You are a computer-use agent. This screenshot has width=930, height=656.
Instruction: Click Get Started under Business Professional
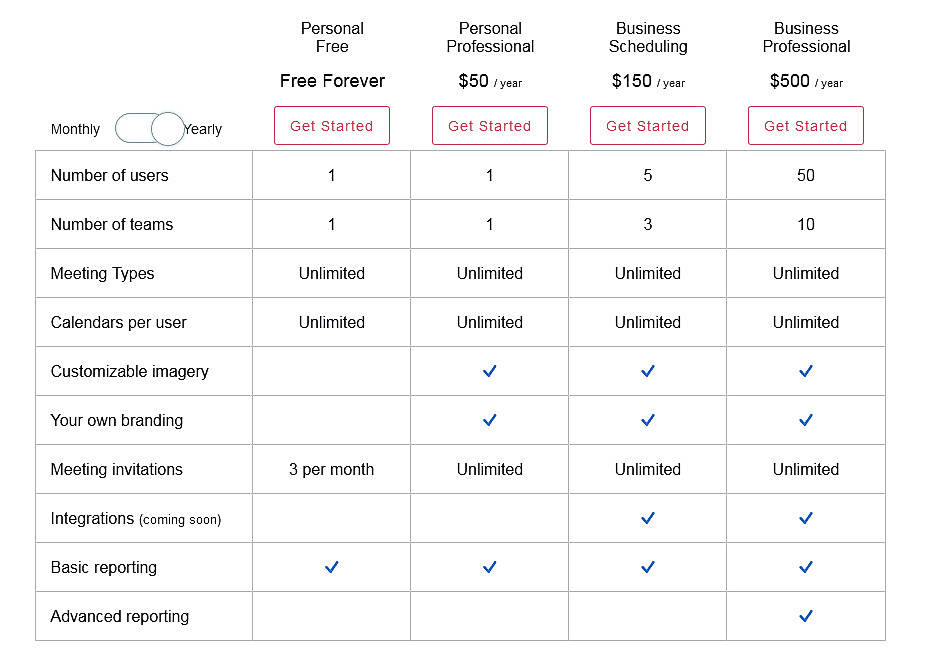(x=805, y=125)
